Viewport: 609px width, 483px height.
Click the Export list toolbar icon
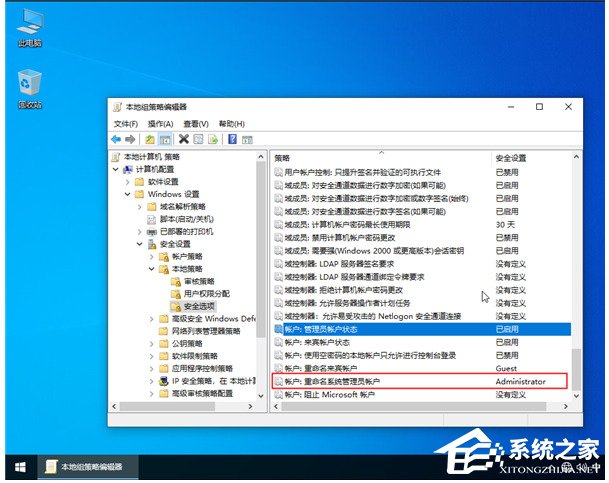point(213,139)
